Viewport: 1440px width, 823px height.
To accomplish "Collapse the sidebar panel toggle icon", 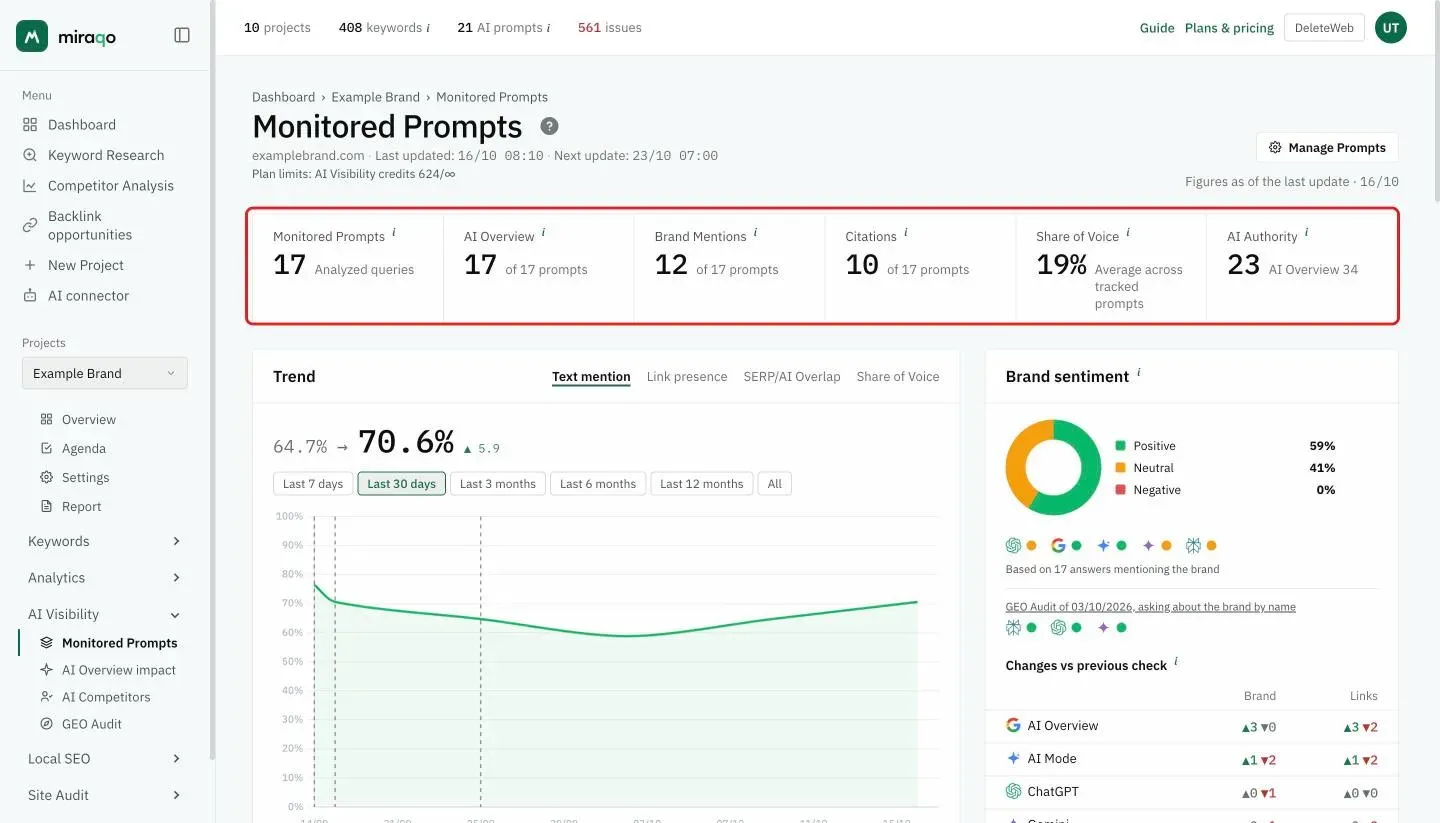I will click(182, 35).
